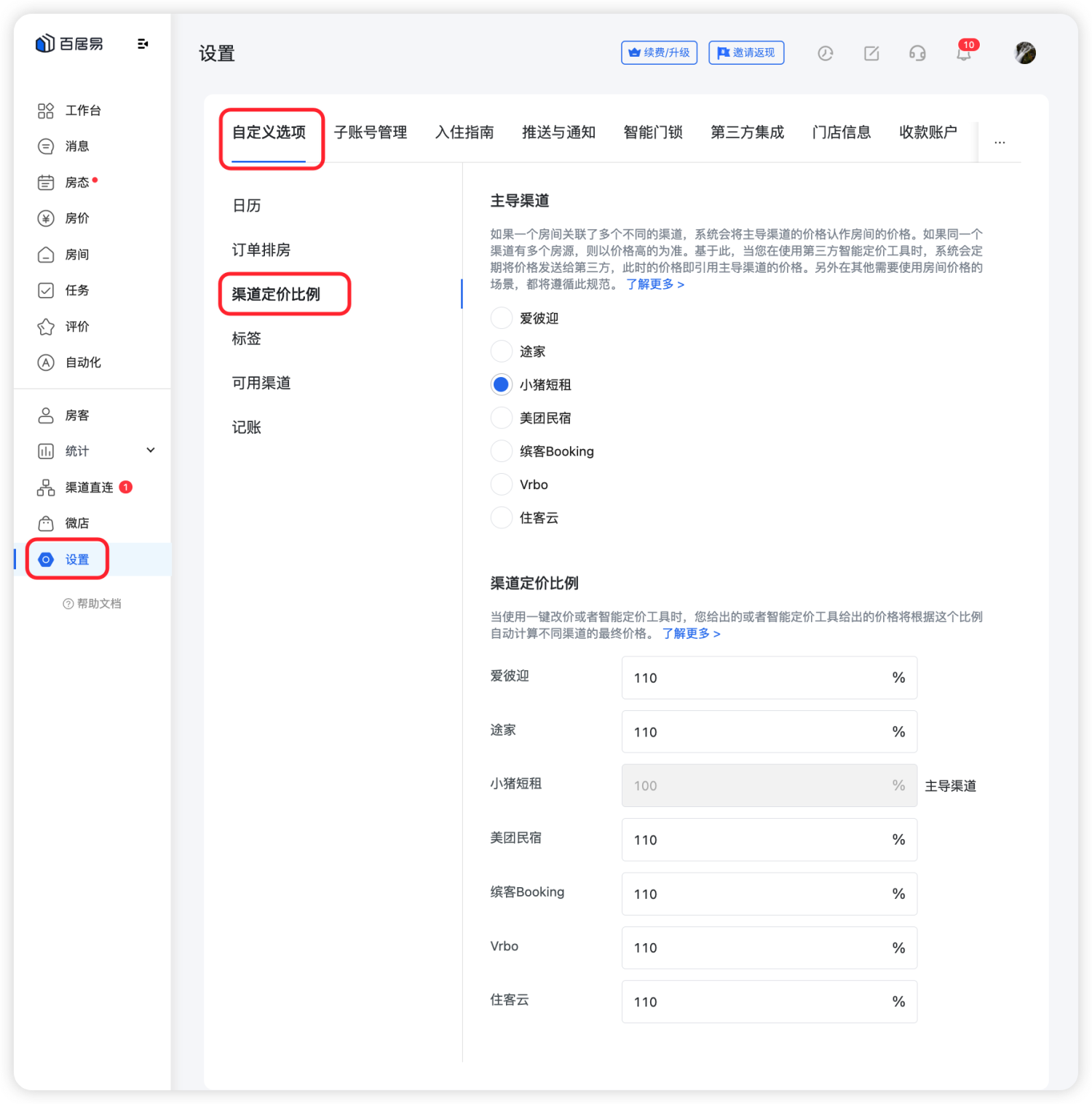Click the clock history icon in header

pos(825,53)
